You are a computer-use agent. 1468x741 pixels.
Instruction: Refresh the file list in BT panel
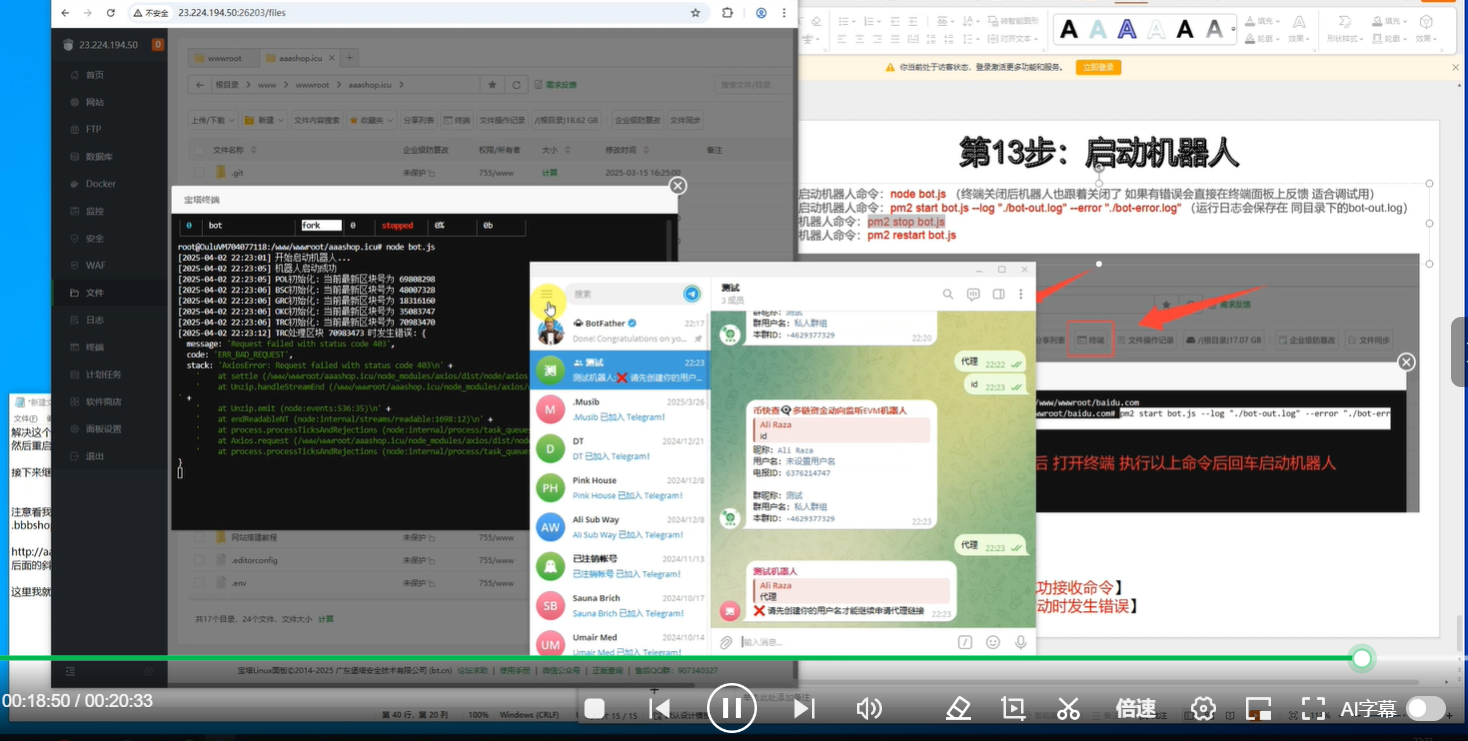click(517, 85)
